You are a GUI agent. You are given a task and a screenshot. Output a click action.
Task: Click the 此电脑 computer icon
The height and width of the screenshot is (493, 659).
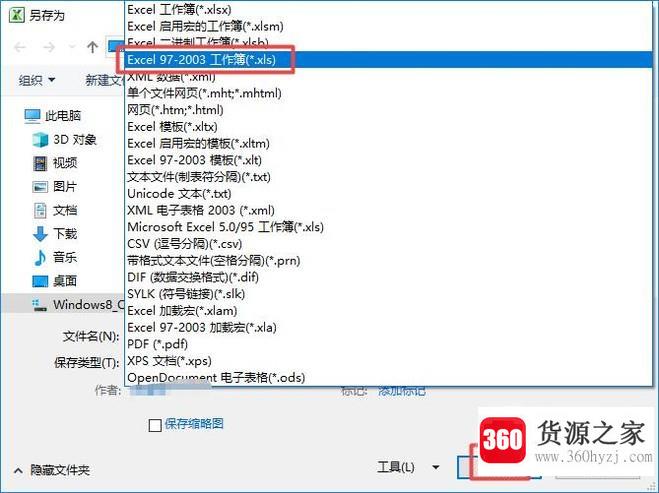pos(32,116)
